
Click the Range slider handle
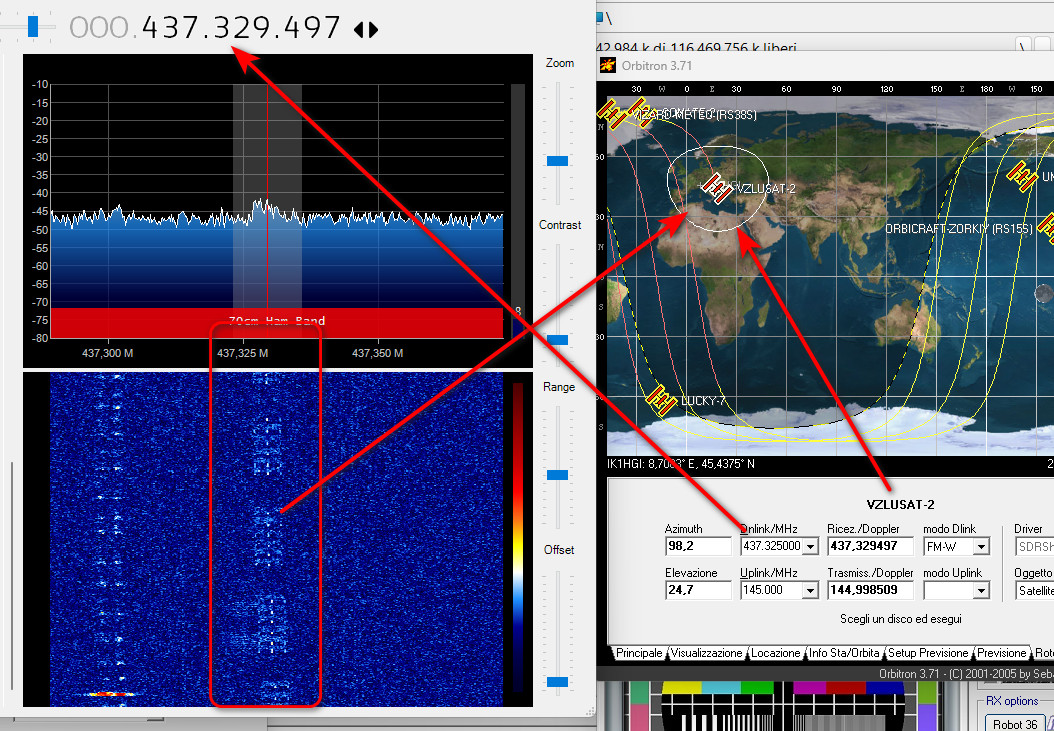click(x=557, y=474)
